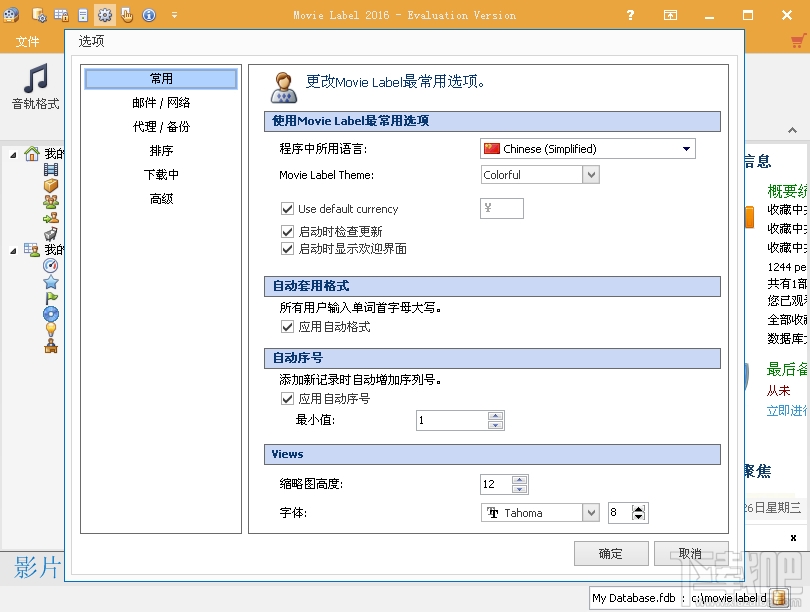Image resolution: width=810 pixels, height=612 pixels.
Task: Disable 启动时检查更新
Action: (x=288, y=231)
